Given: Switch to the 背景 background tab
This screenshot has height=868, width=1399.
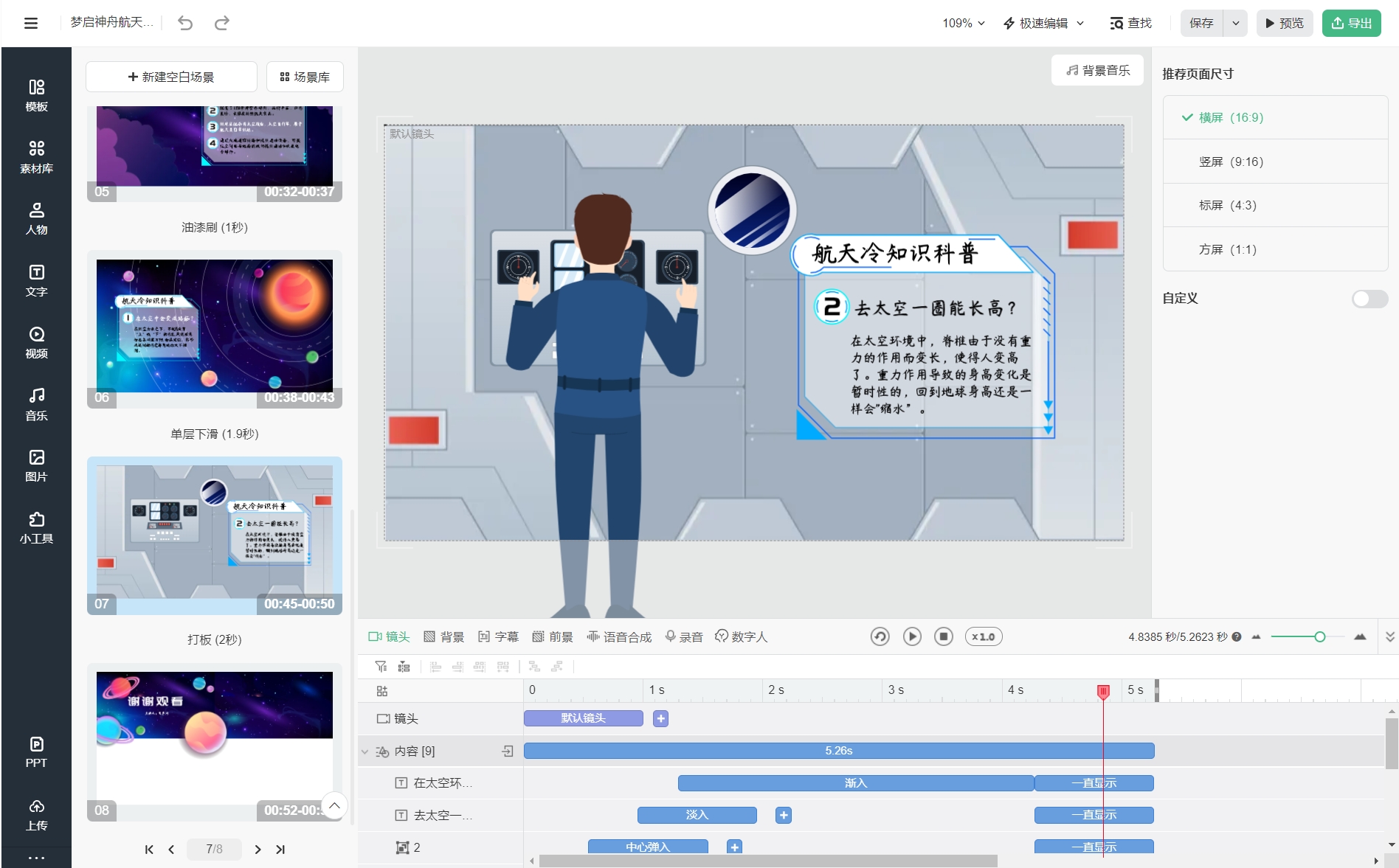Looking at the screenshot, I should [443, 636].
